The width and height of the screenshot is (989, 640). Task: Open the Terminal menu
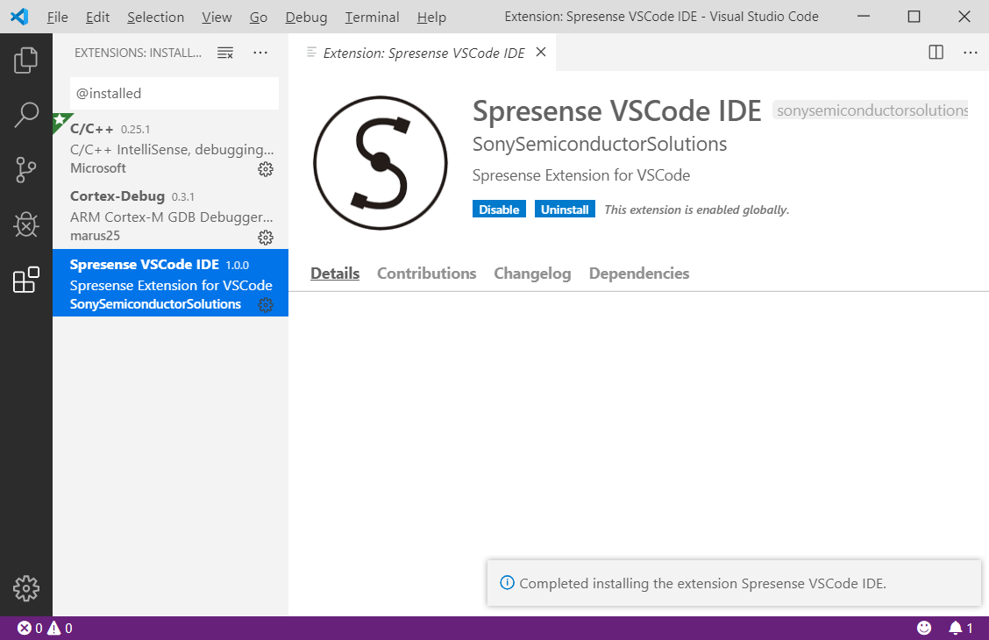371,17
